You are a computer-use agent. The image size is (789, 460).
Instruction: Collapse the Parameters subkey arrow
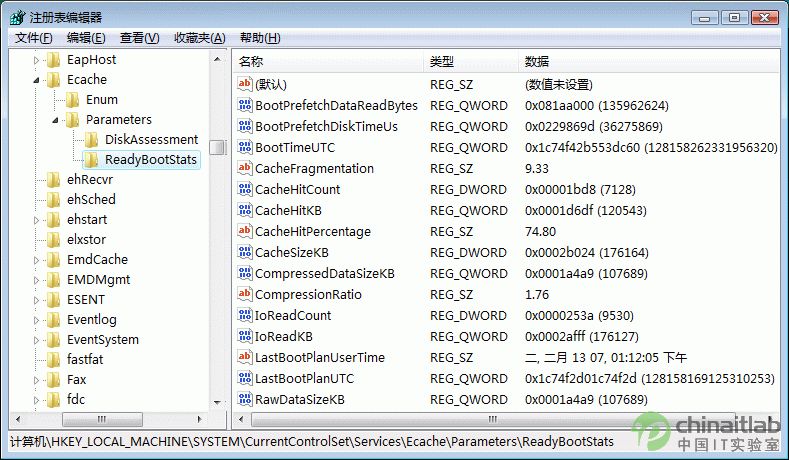(56, 120)
